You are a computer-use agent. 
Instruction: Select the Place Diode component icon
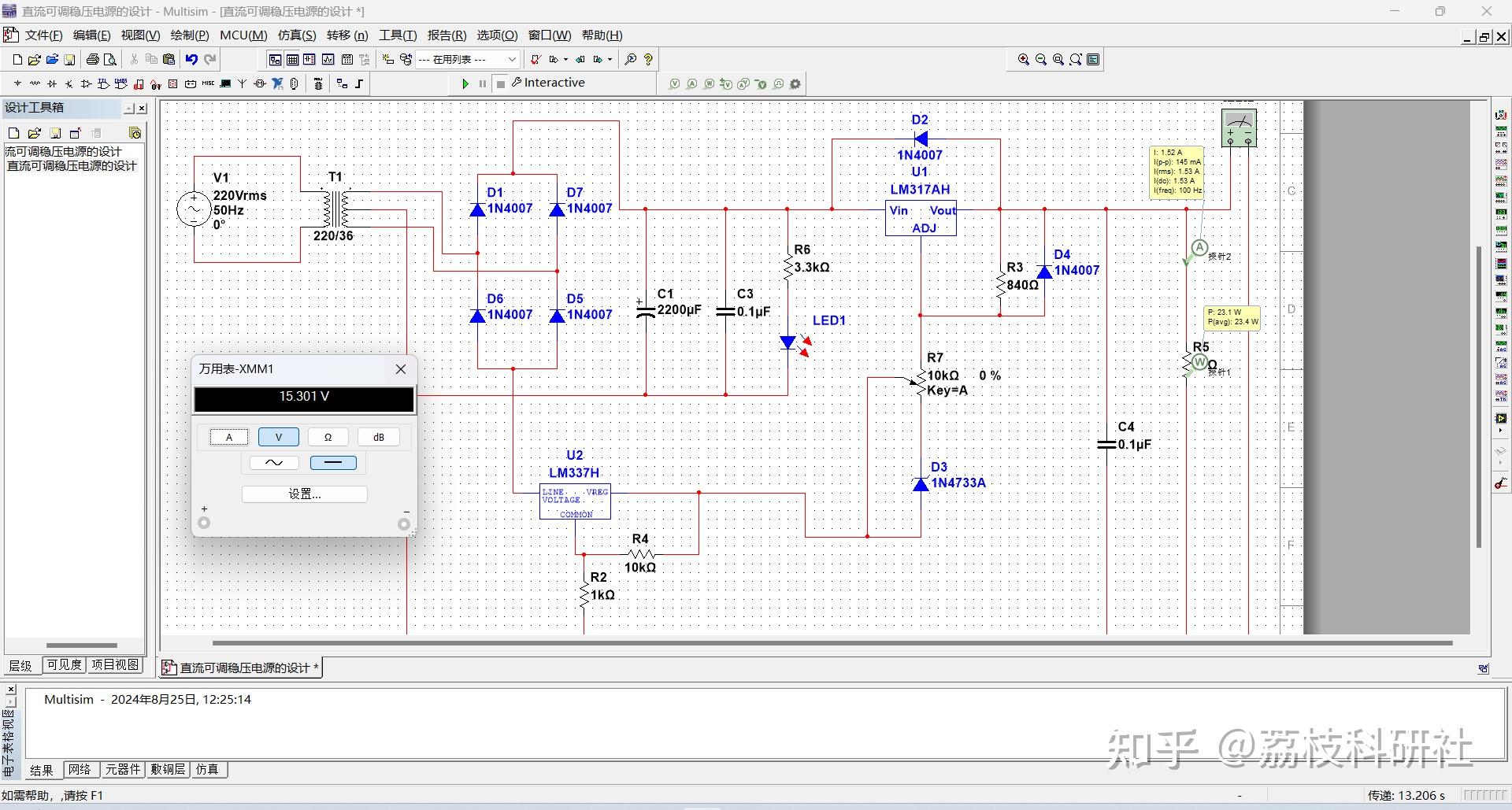click(51, 83)
